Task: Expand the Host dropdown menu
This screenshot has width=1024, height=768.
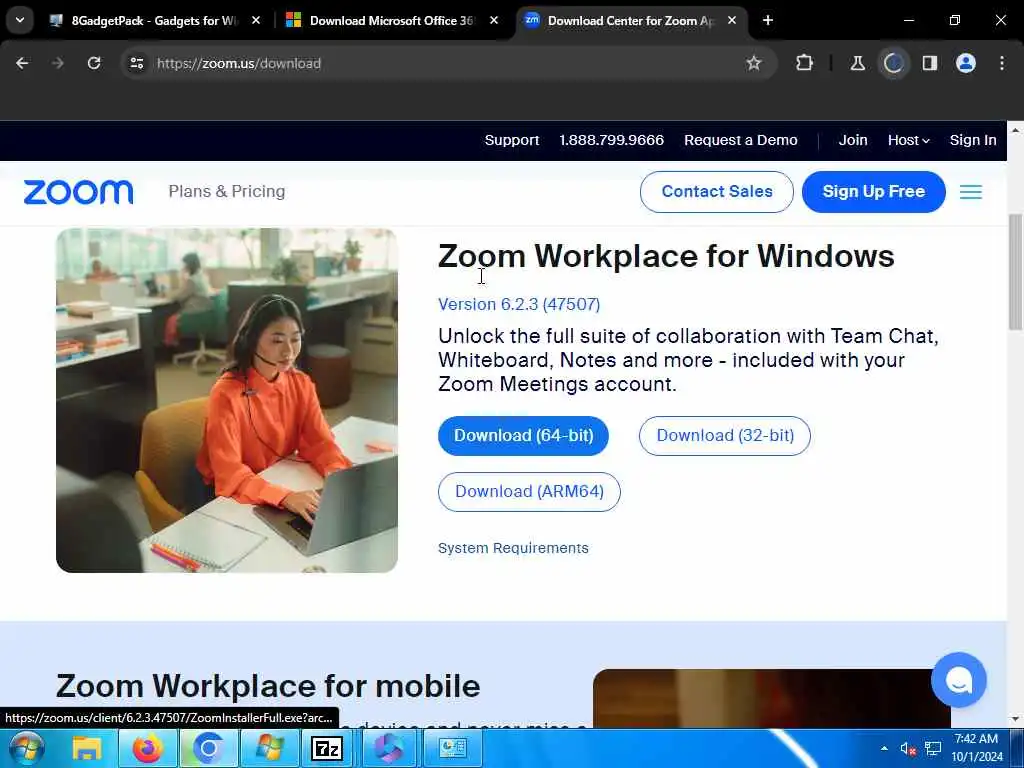Action: (x=908, y=140)
